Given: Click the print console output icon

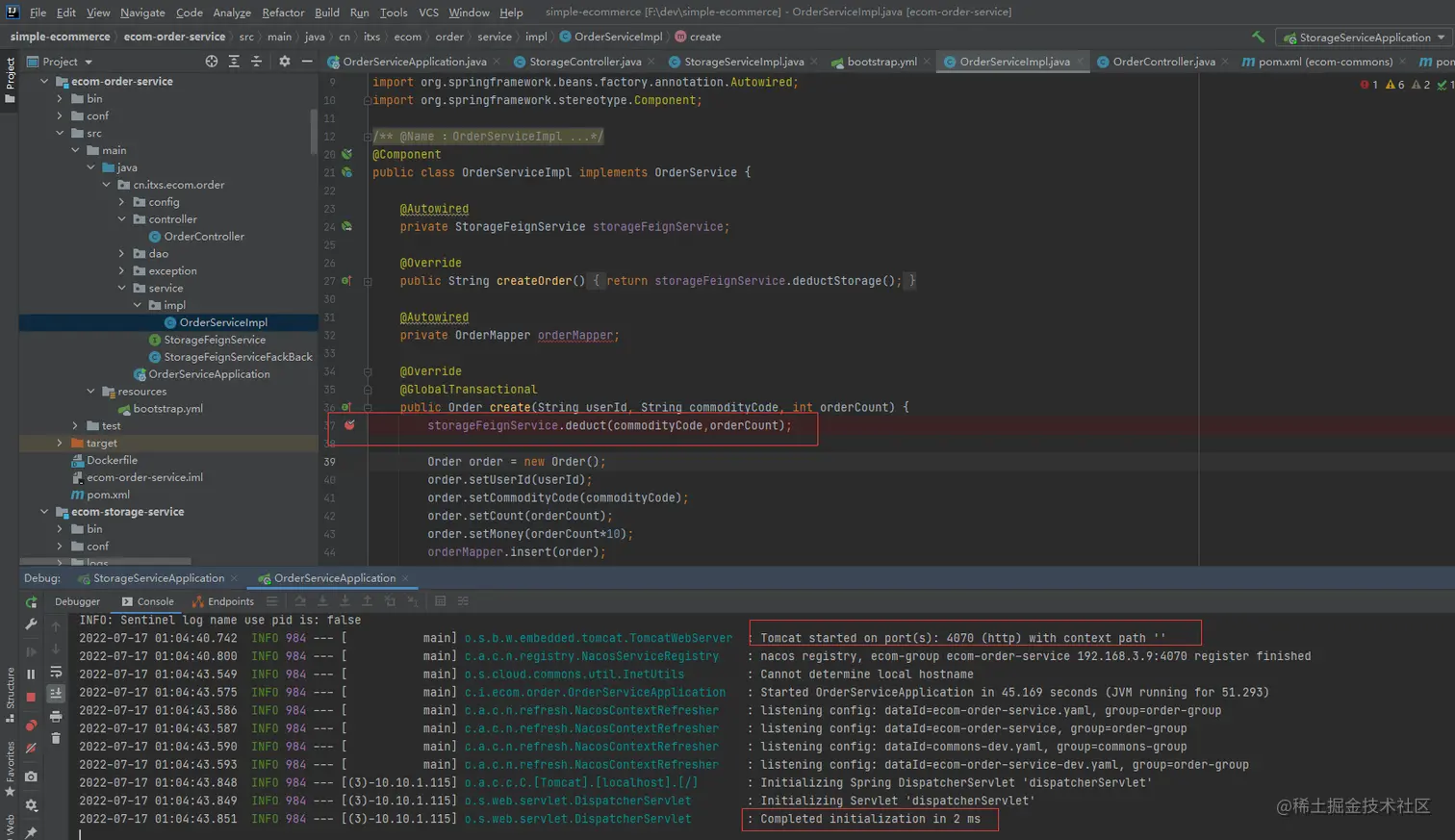Looking at the screenshot, I should click(x=56, y=716).
